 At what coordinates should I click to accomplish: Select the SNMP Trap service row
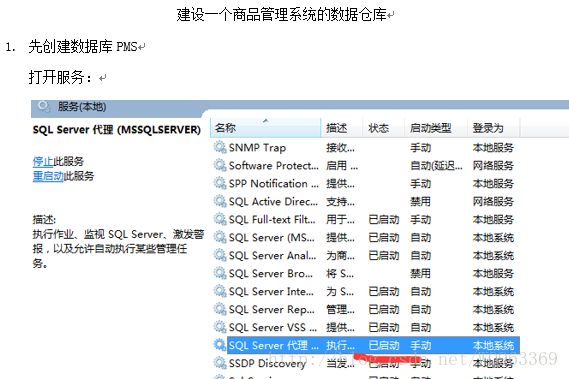click(366, 147)
